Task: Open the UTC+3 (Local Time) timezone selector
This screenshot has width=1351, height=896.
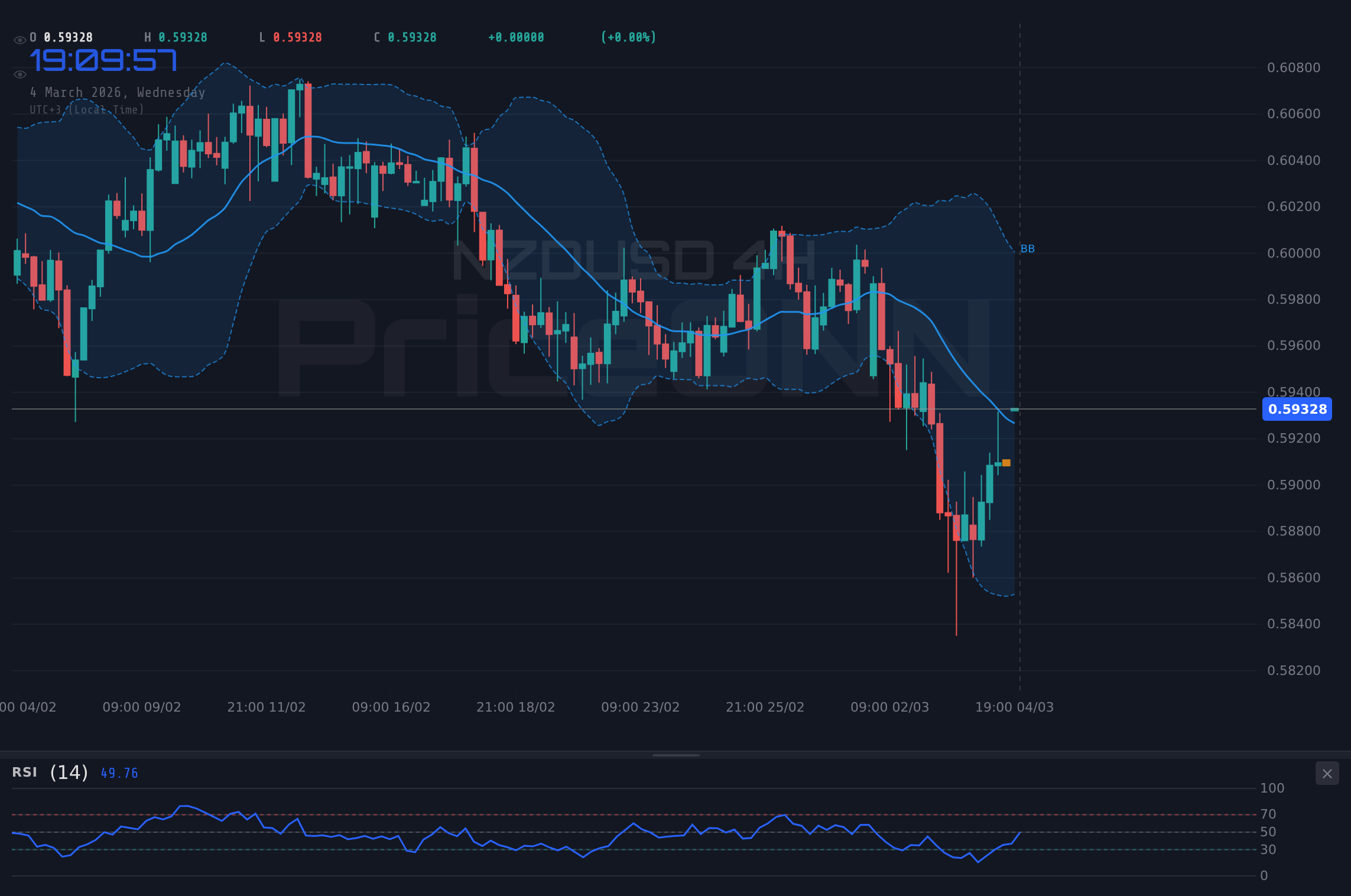Action: coord(86,109)
